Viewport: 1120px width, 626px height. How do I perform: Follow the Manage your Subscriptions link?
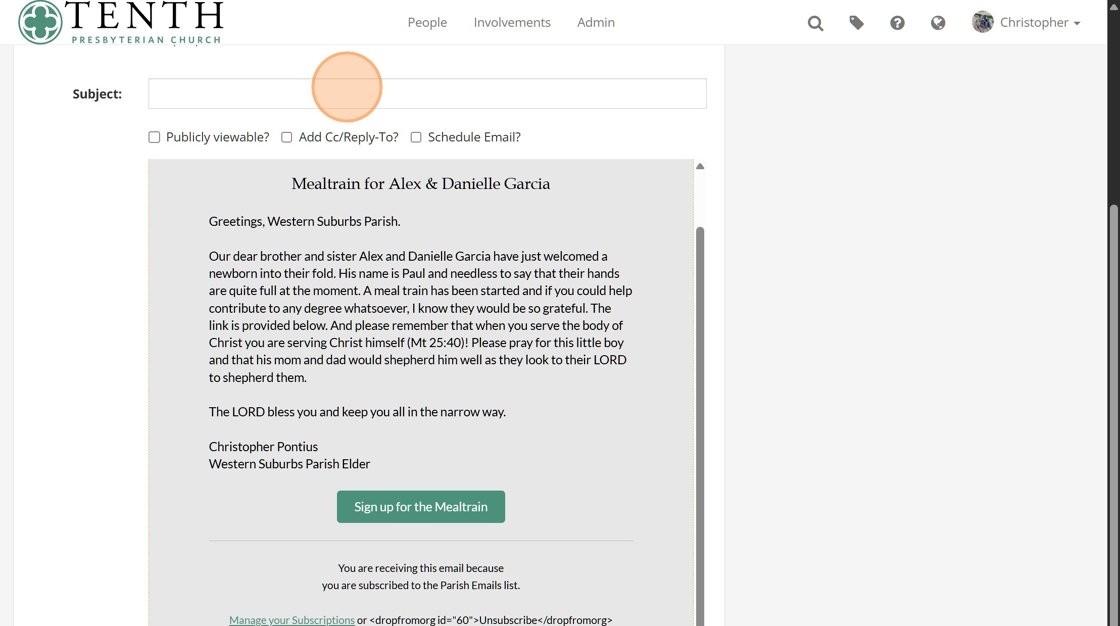pos(291,620)
